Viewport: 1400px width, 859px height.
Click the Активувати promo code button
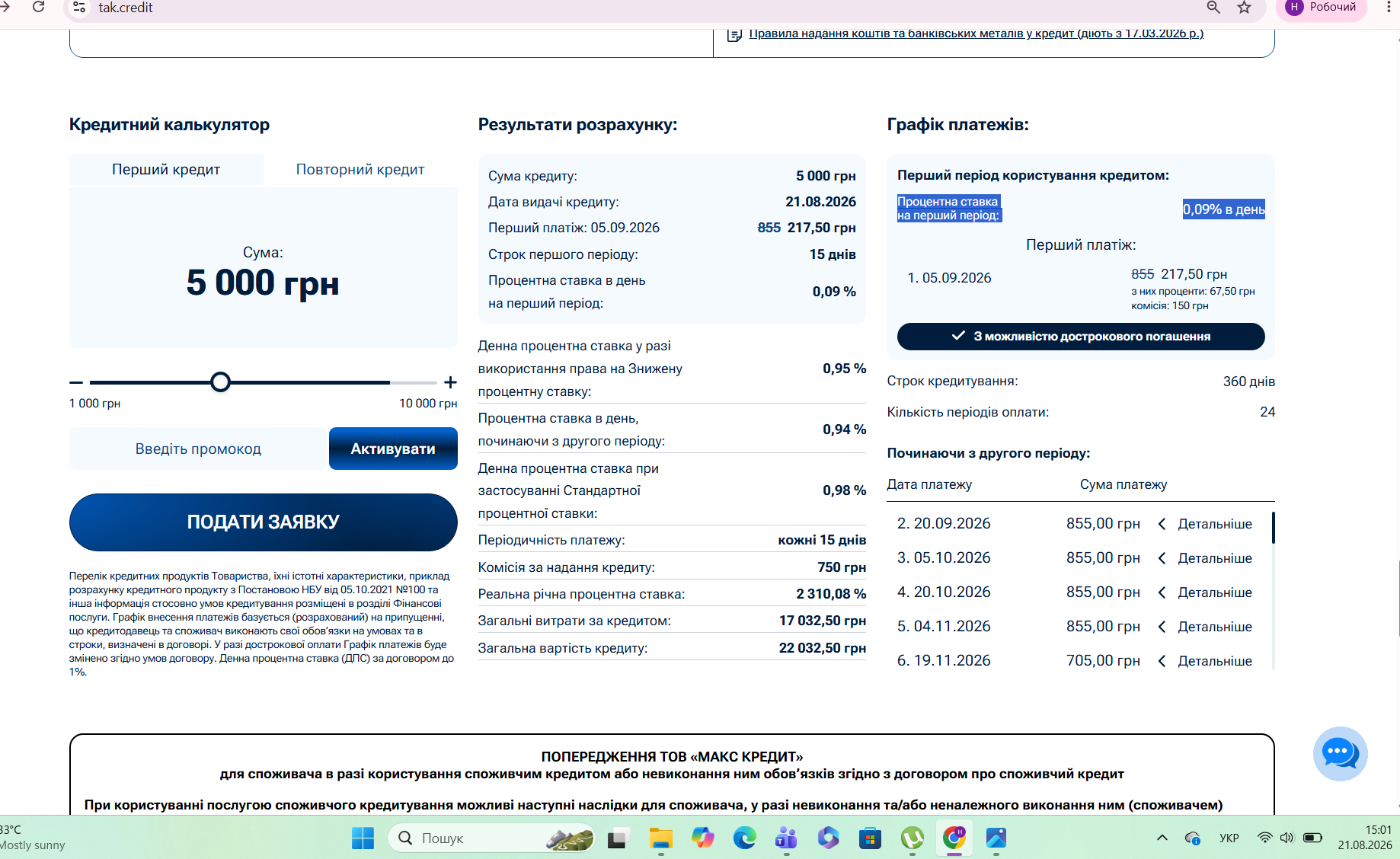click(393, 449)
